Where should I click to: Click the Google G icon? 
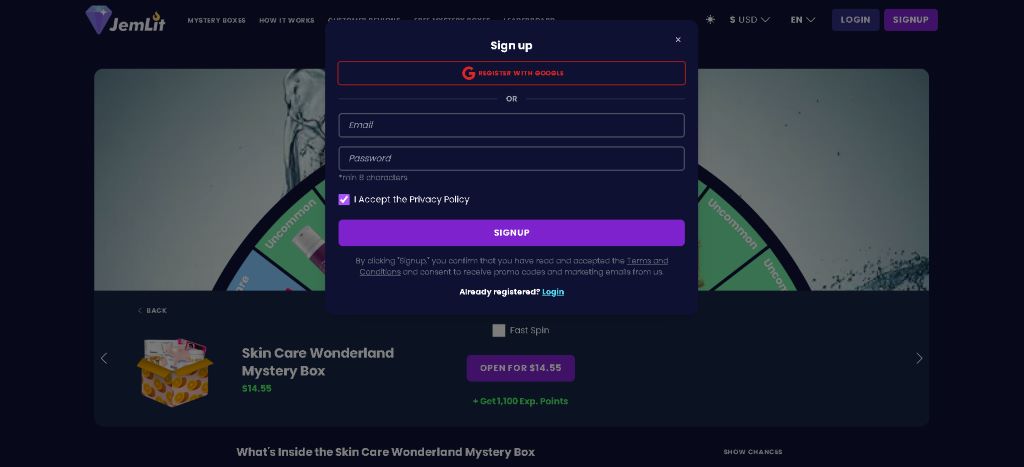[x=468, y=73]
